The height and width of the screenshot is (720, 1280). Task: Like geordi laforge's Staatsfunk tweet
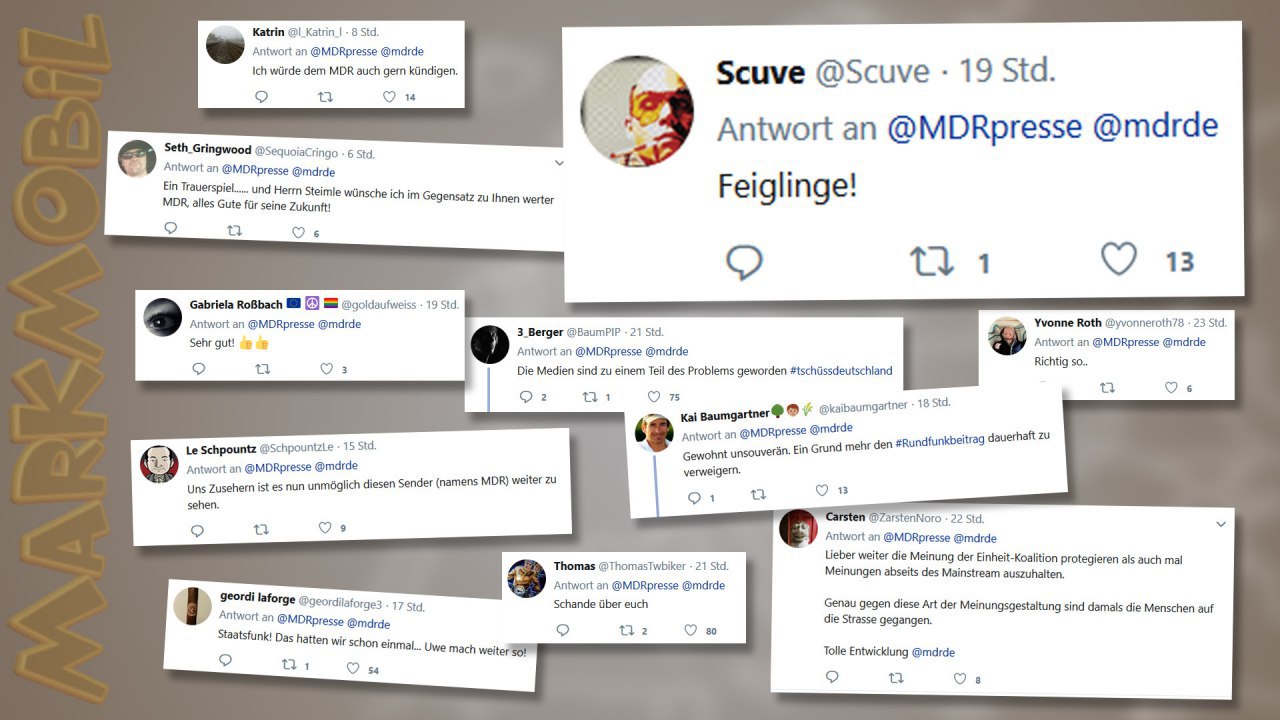353,668
